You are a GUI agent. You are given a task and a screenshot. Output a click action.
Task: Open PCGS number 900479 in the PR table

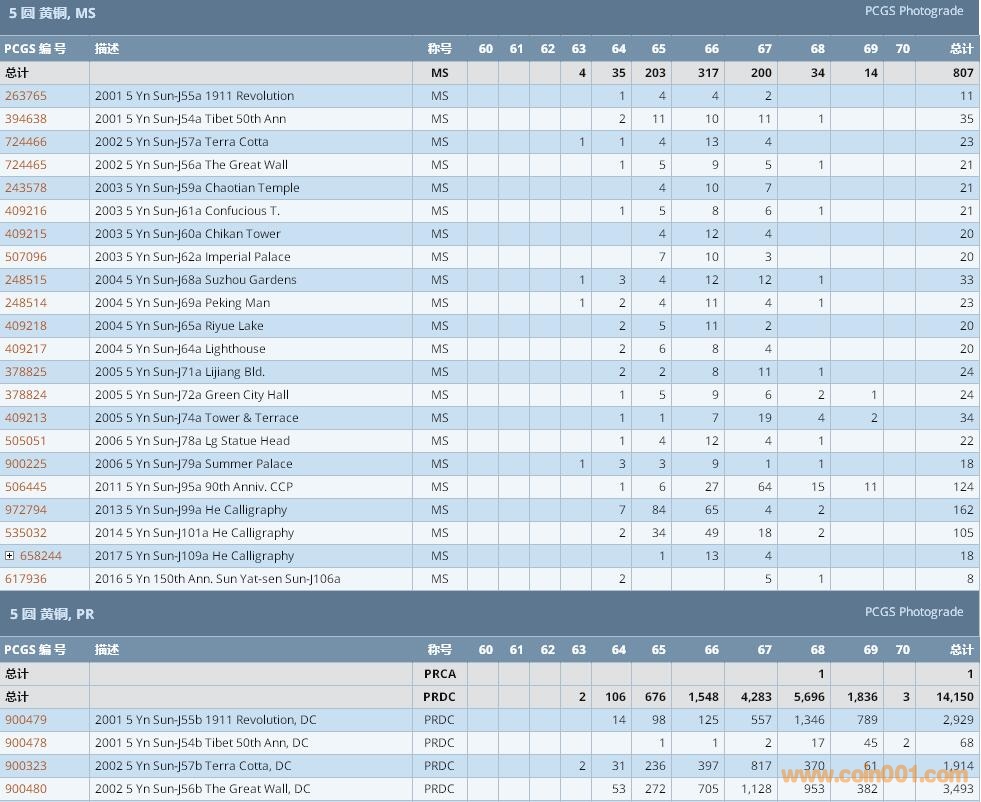[26, 720]
